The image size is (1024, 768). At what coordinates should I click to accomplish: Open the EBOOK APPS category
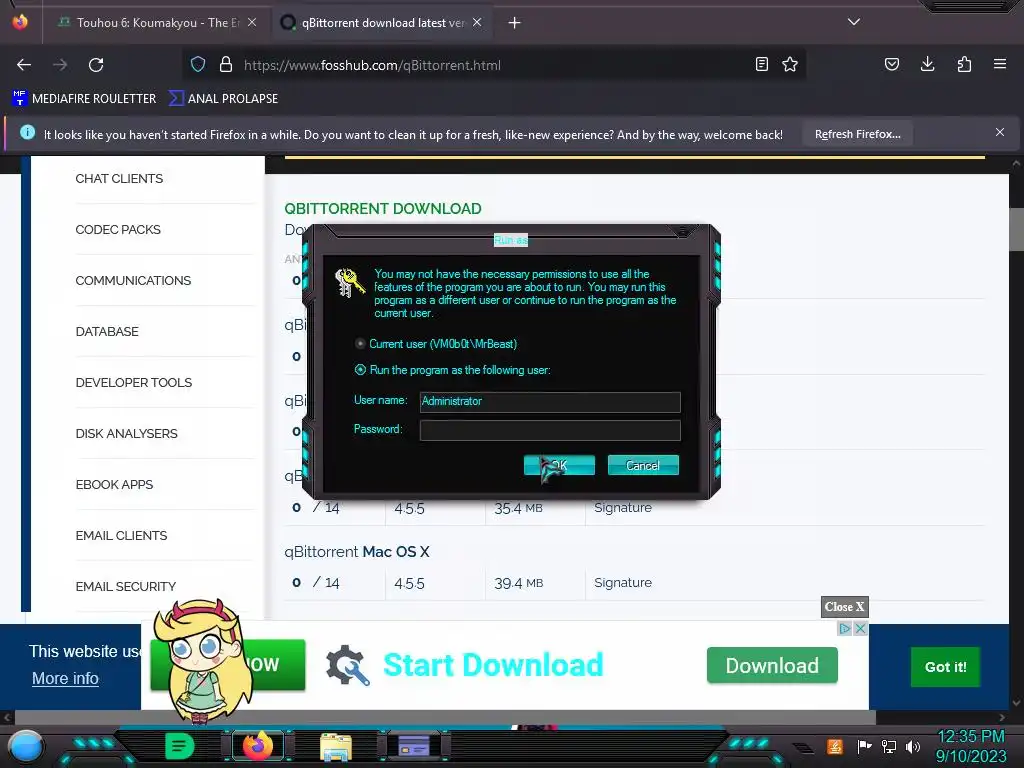point(114,484)
